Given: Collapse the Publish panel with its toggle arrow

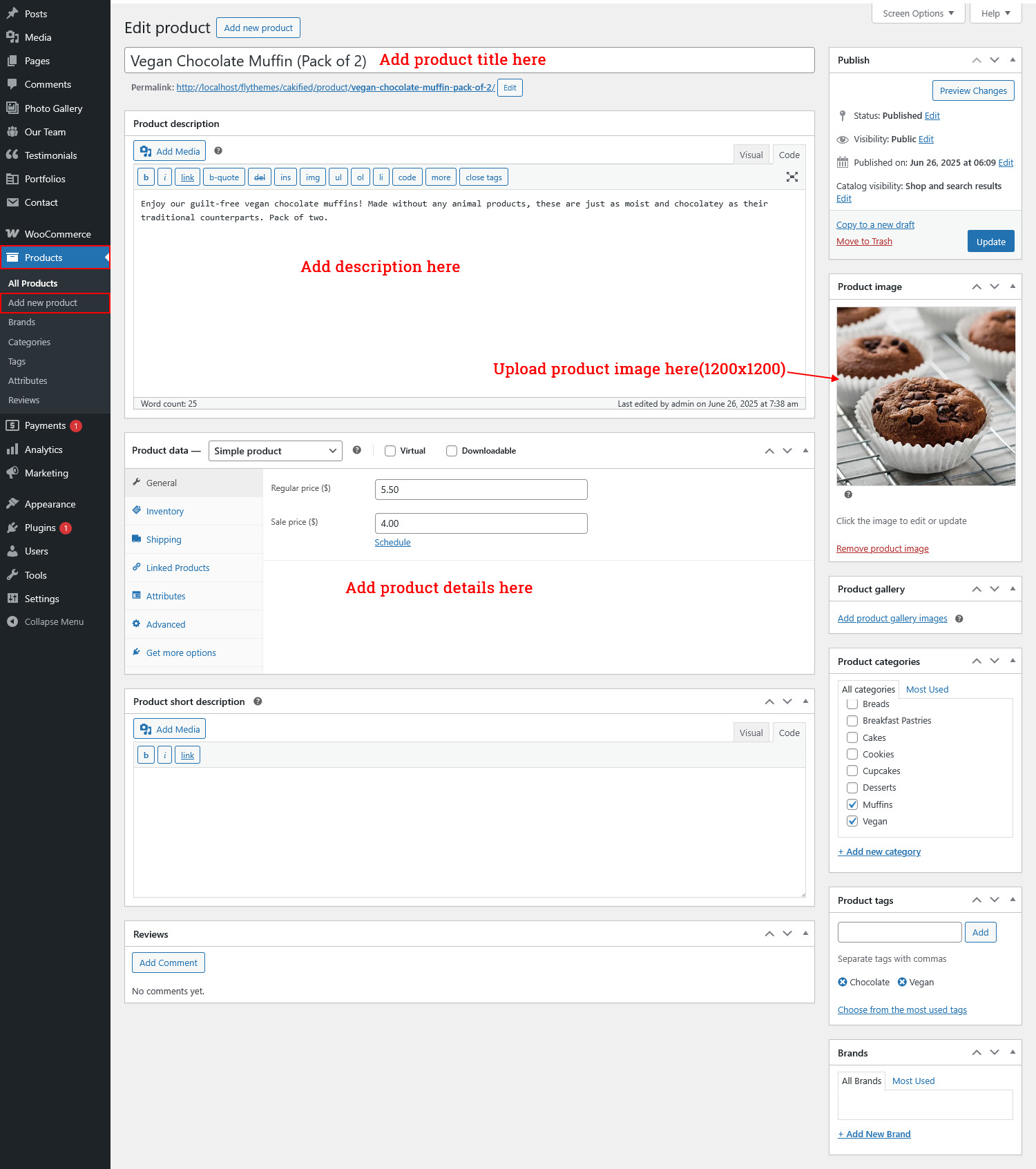Looking at the screenshot, I should tap(1012, 60).
